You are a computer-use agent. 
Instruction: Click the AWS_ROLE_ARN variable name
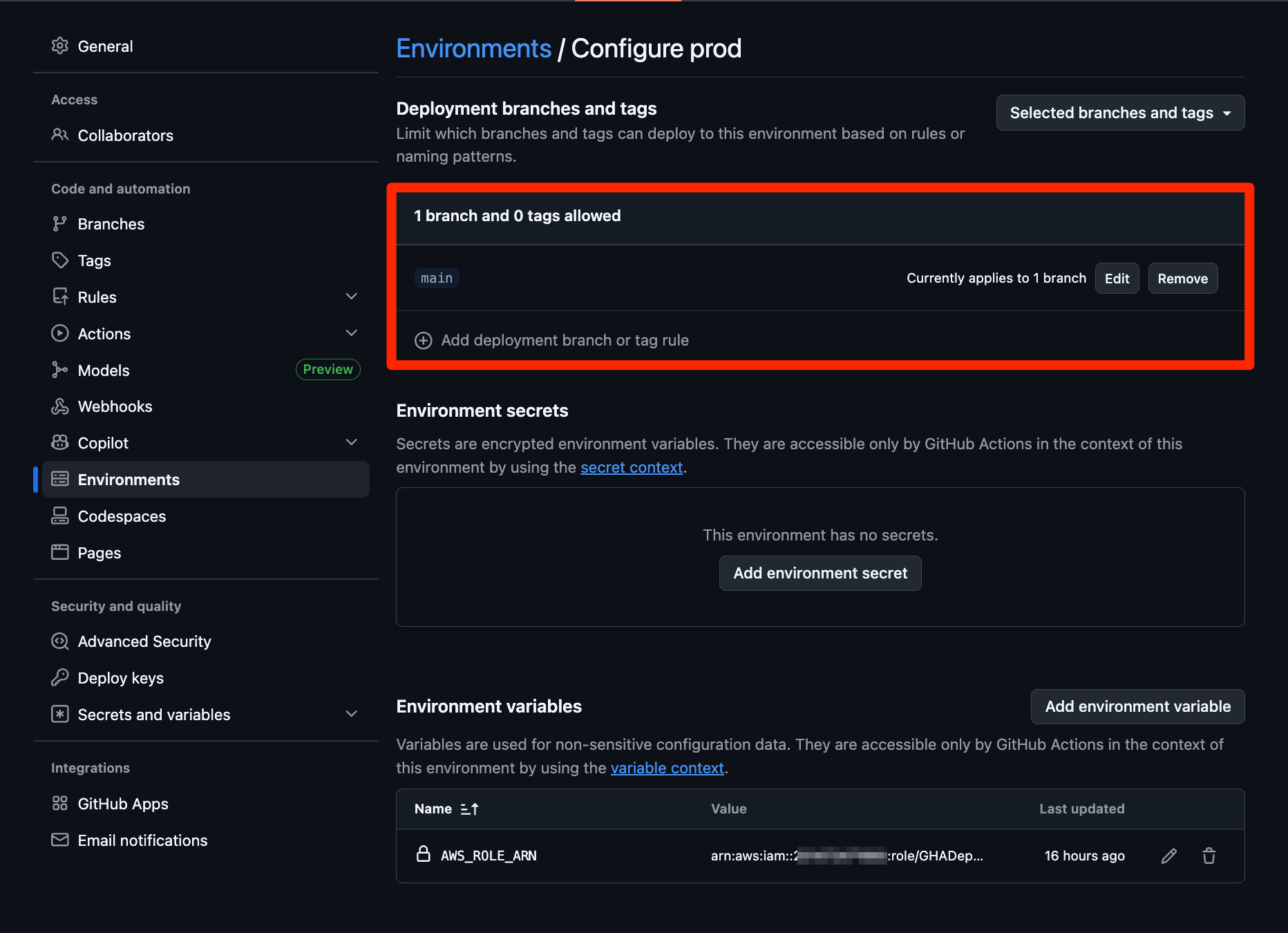coord(489,856)
